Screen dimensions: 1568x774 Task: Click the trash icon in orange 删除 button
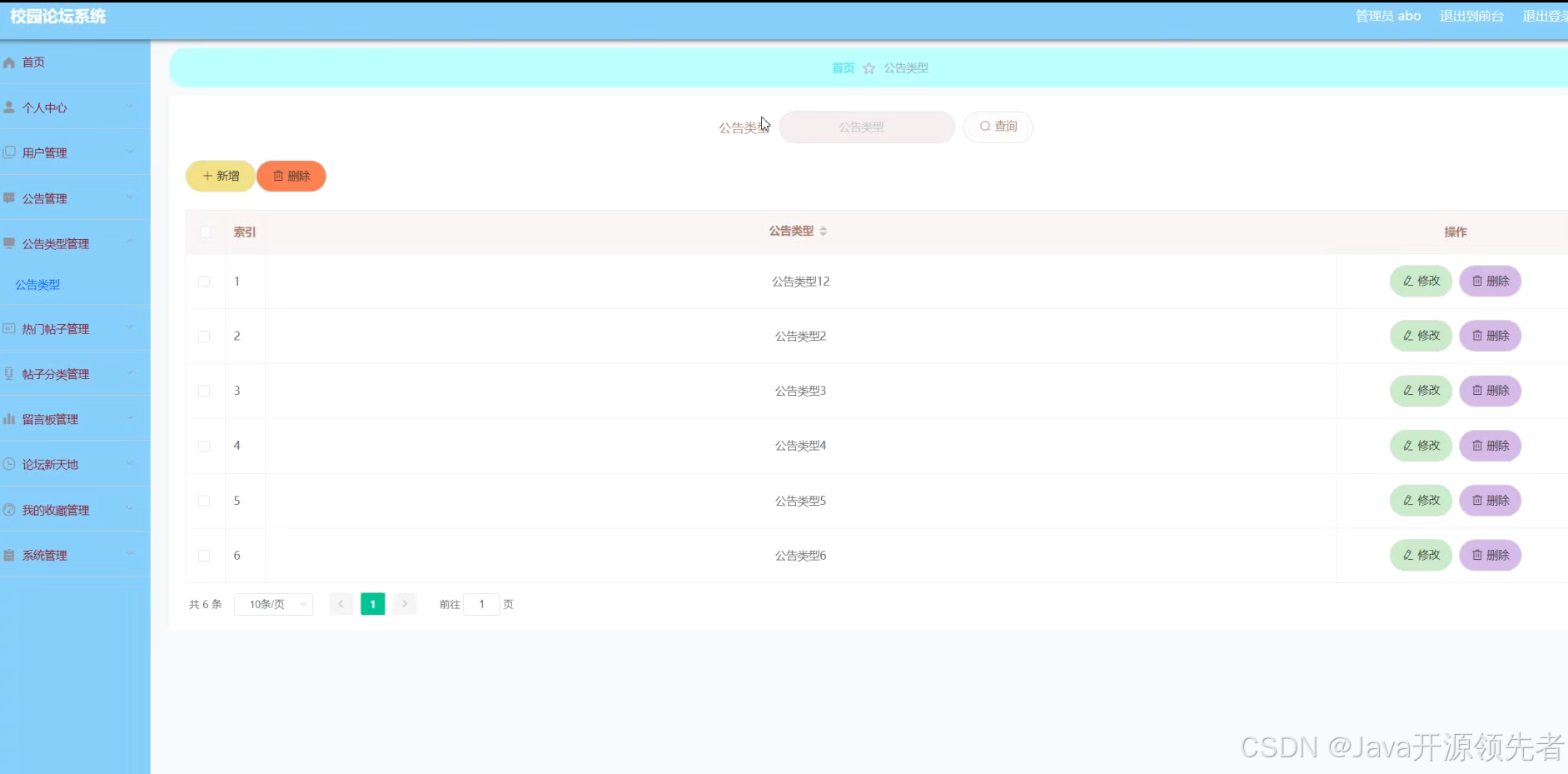click(278, 176)
